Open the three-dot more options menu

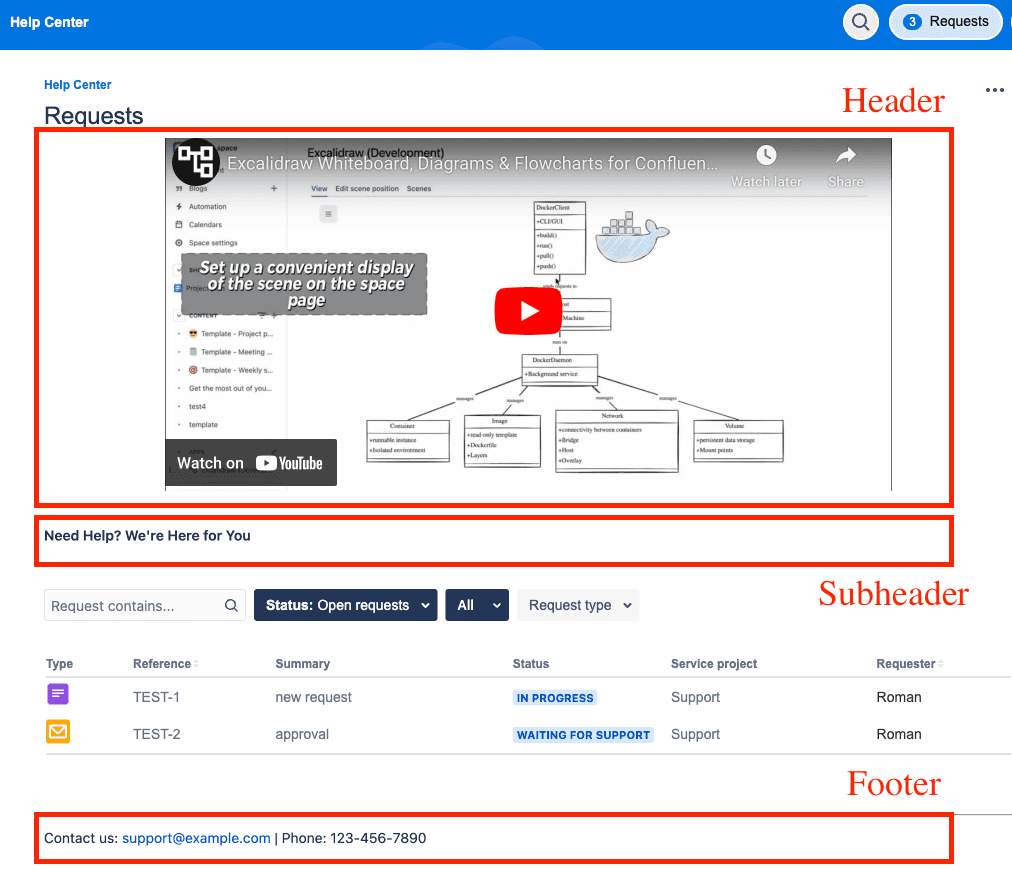tap(994, 90)
